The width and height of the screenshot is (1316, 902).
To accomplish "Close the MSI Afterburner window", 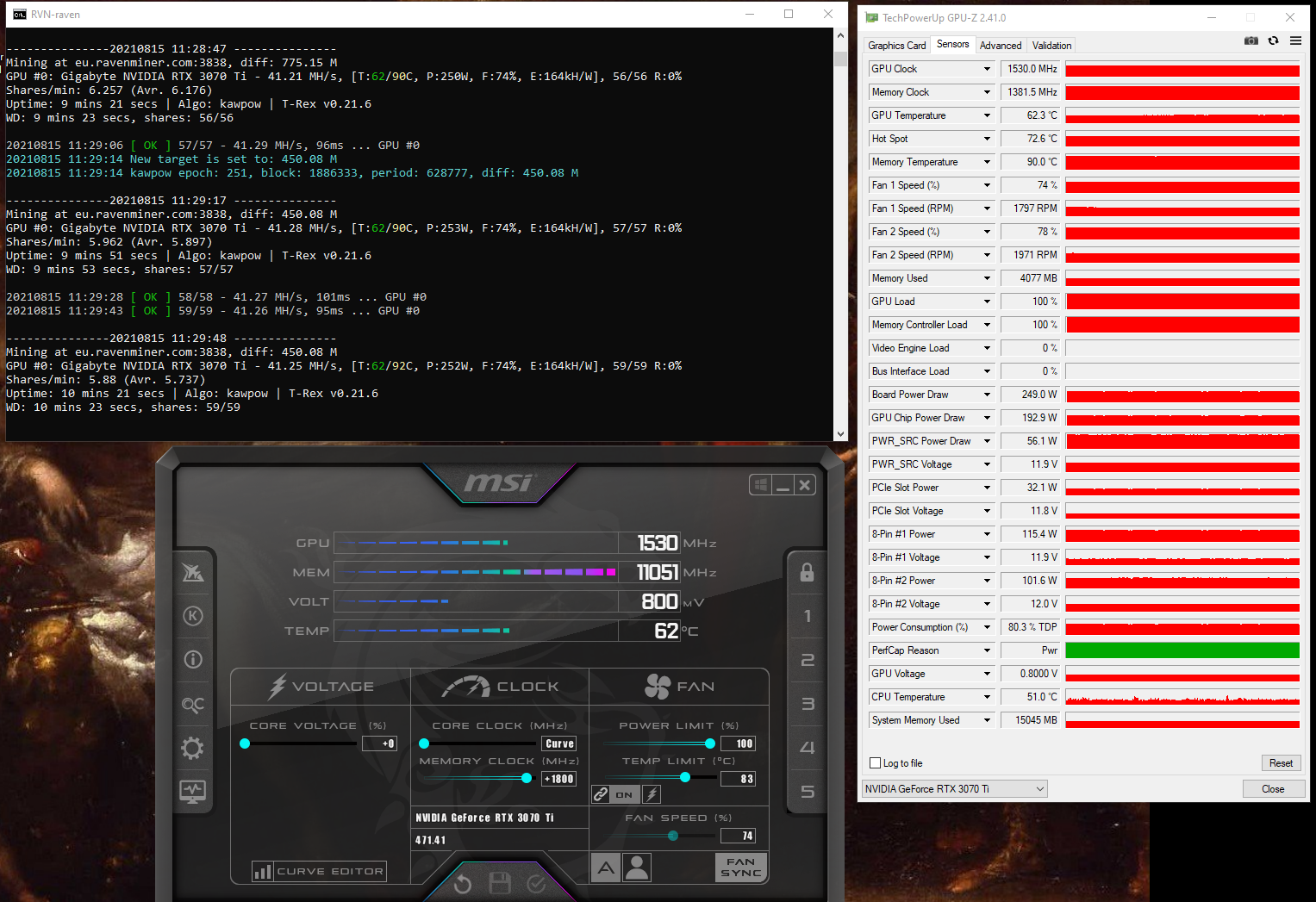I will 805,485.
